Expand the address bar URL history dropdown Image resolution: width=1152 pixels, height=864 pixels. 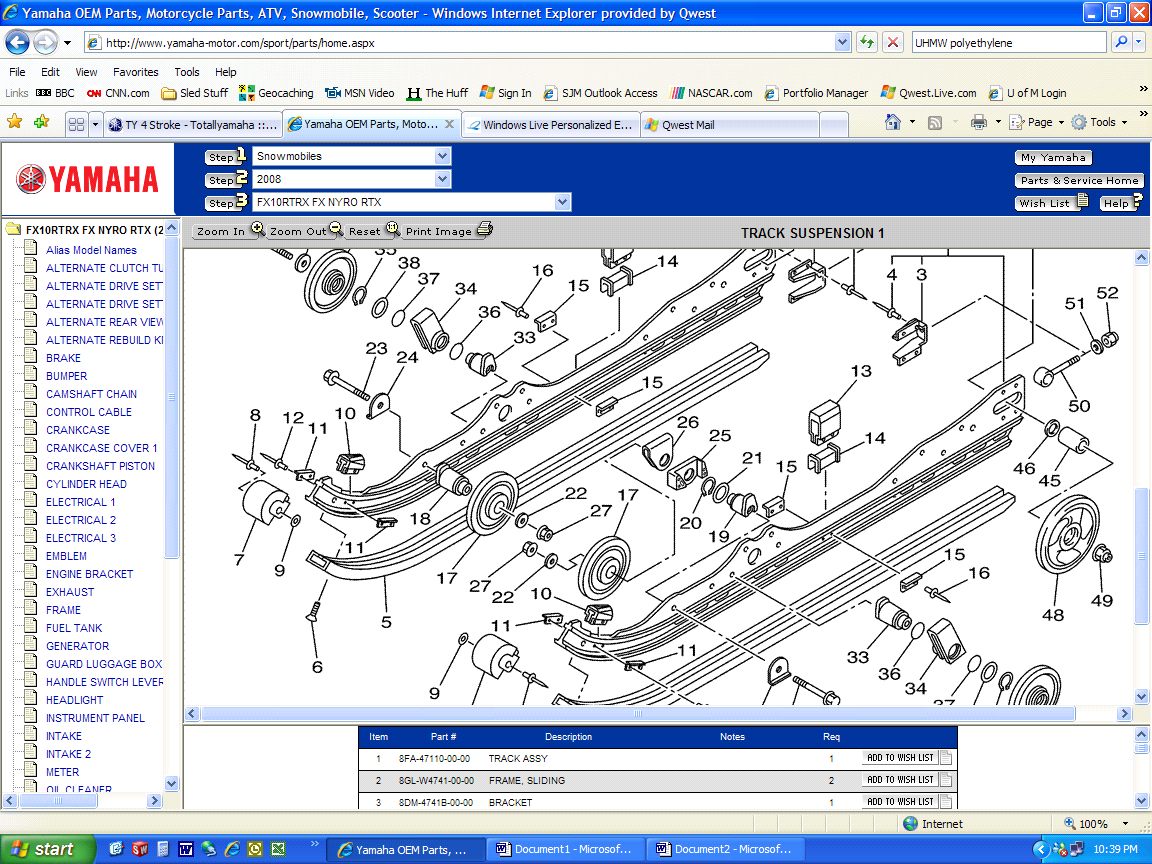(x=843, y=43)
